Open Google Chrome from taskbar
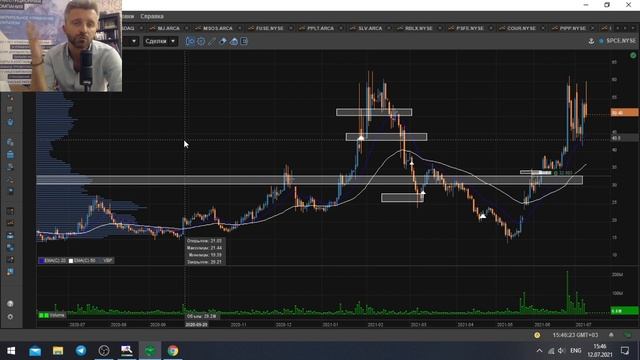The width and height of the screenshot is (640, 360). pos(173,351)
